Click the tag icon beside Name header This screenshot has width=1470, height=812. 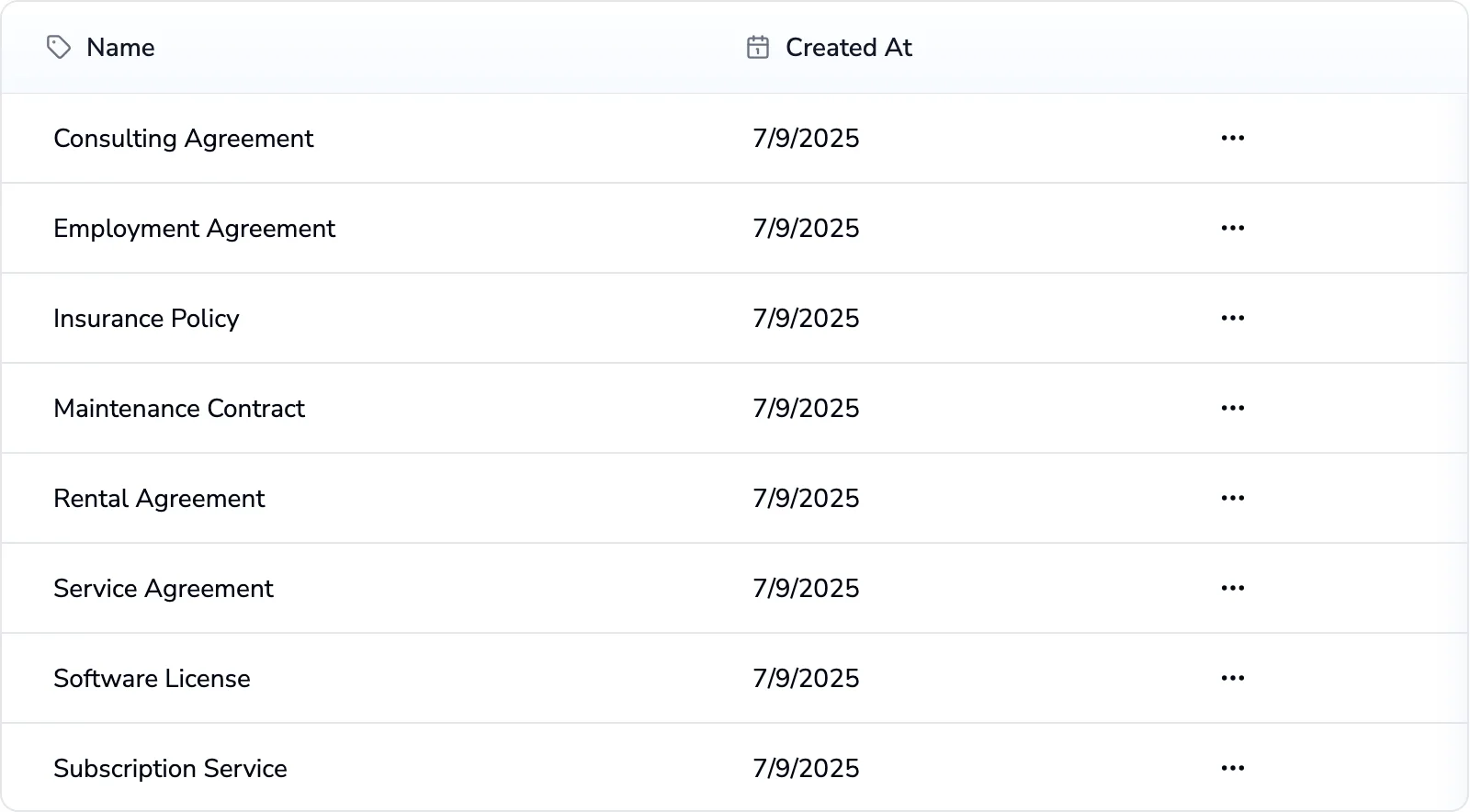click(61, 48)
